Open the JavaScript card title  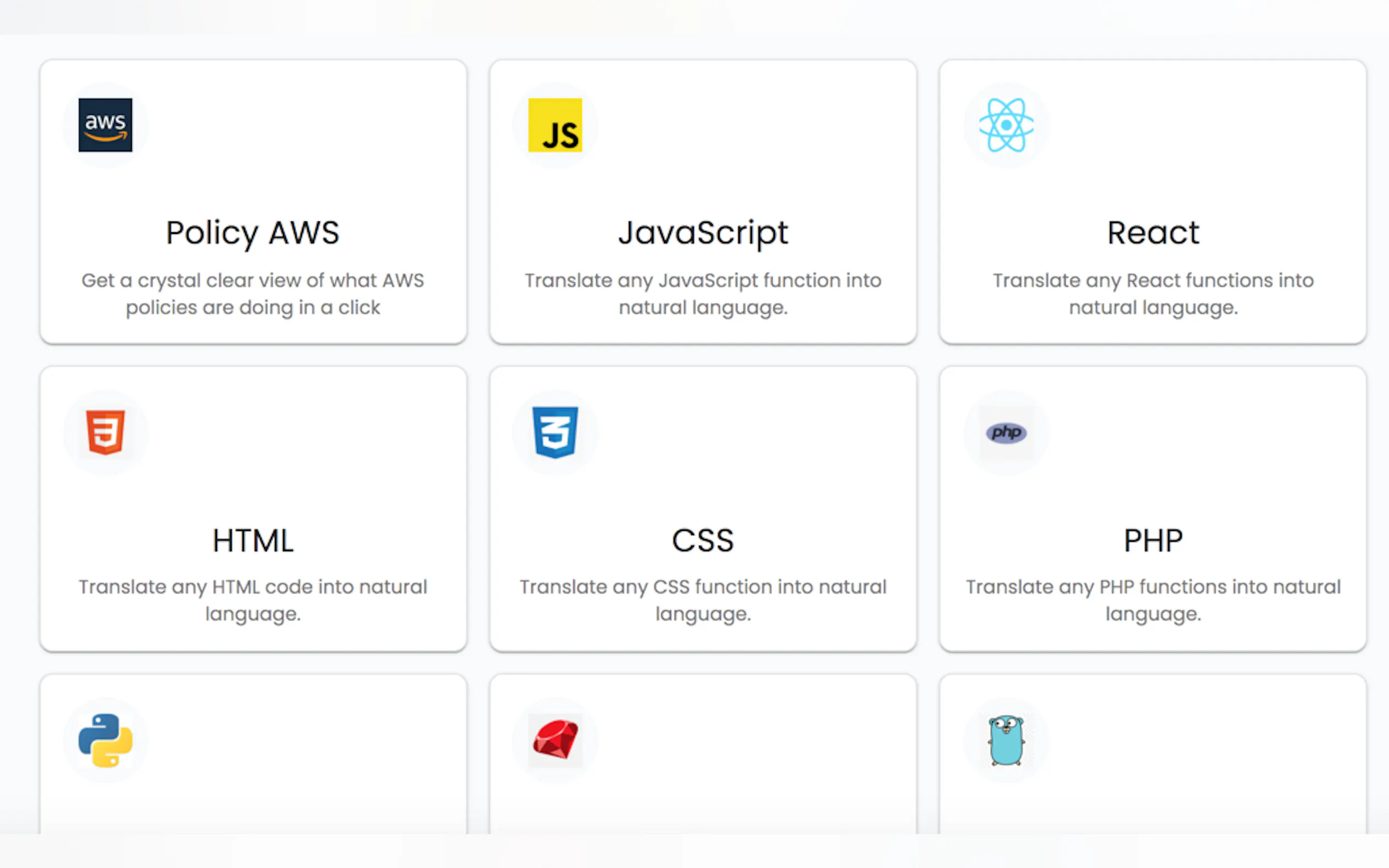(x=703, y=233)
